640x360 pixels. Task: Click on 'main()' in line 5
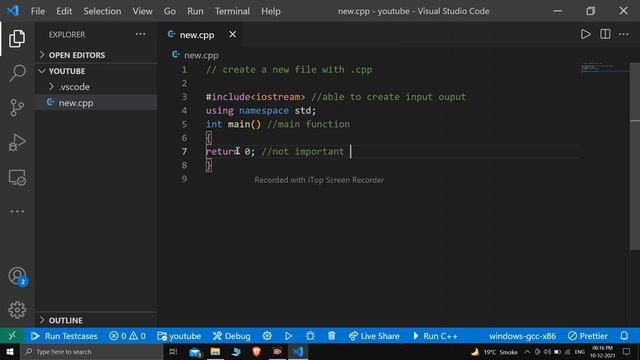(x=244, y=124)
